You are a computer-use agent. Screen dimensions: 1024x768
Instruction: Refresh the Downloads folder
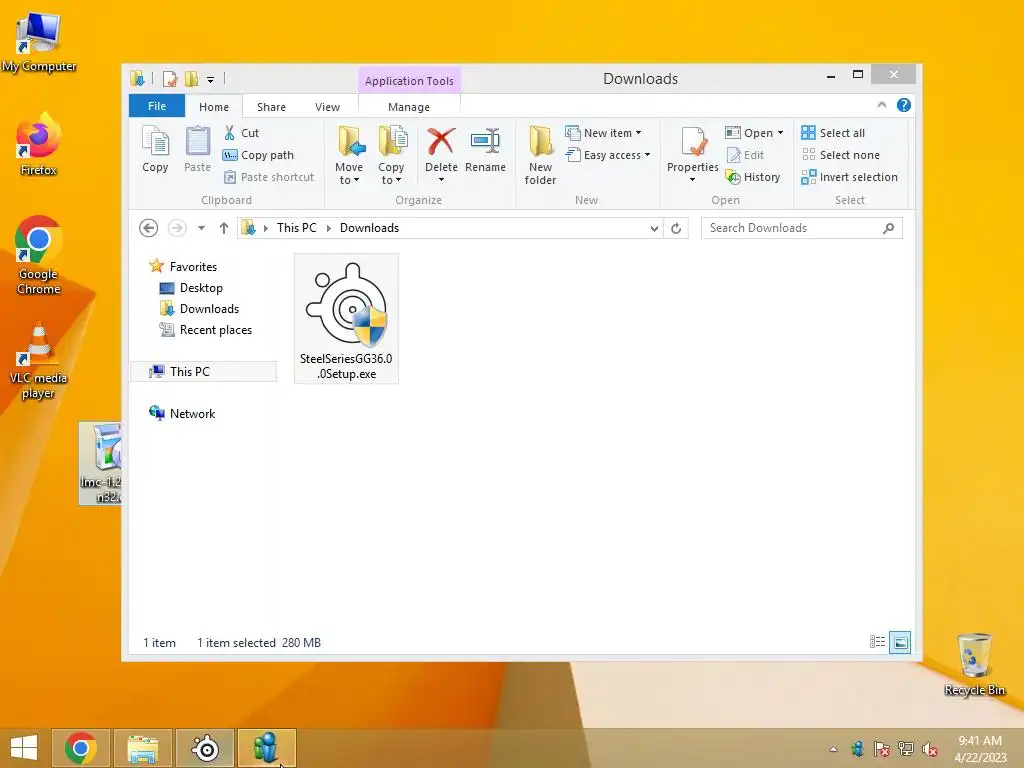coord(676,228)
